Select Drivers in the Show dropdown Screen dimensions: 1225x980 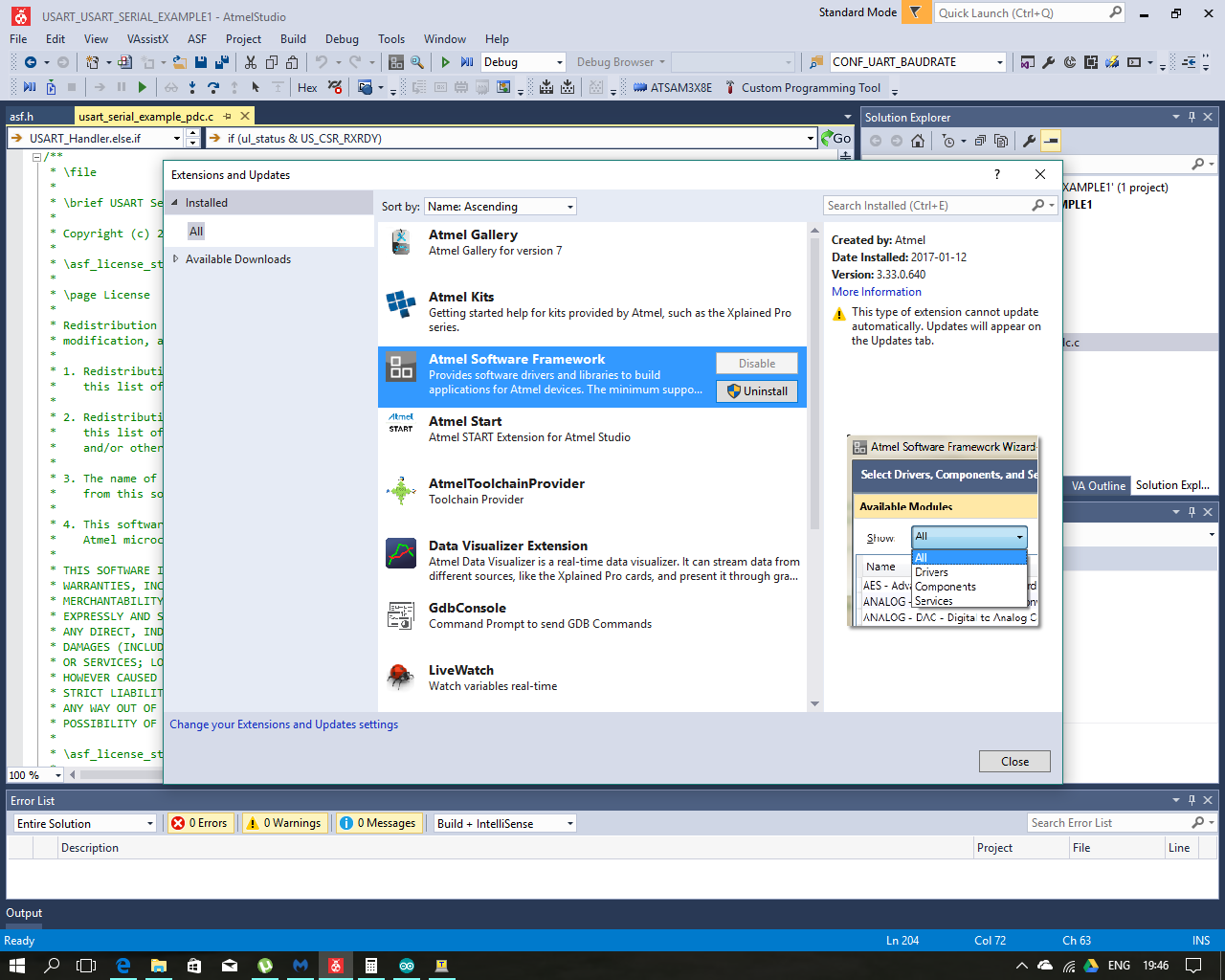[932, 572]
